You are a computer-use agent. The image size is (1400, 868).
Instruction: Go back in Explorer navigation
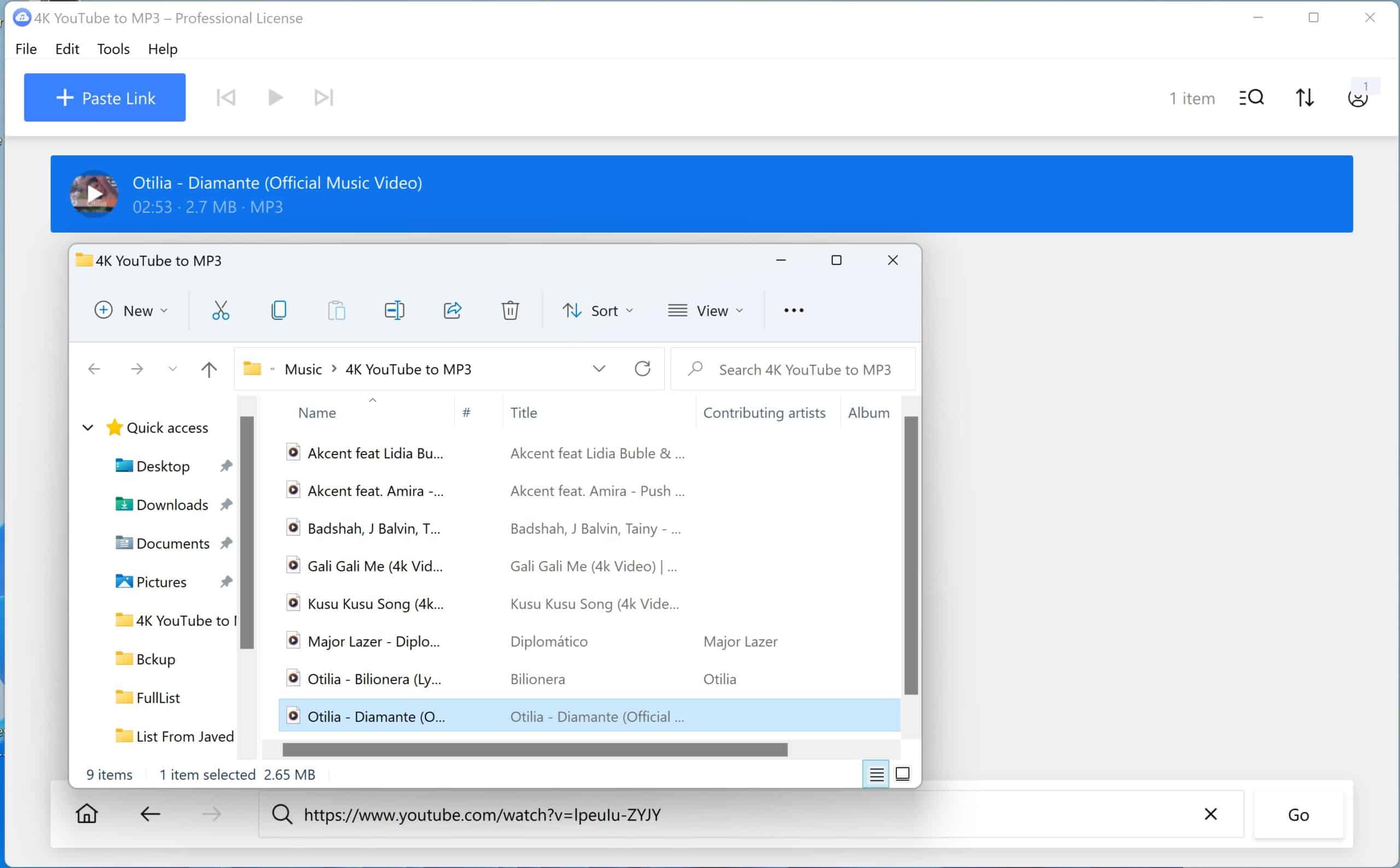coord(94,369)
